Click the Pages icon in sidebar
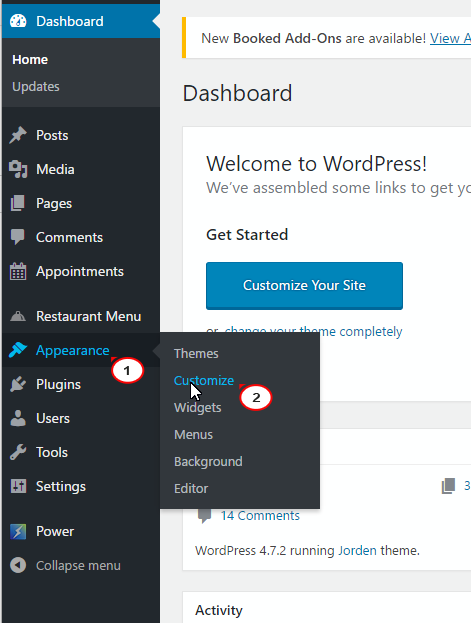The width and height of the screenshot is (471, 623). pyautogui.click(x=18, y=203)
